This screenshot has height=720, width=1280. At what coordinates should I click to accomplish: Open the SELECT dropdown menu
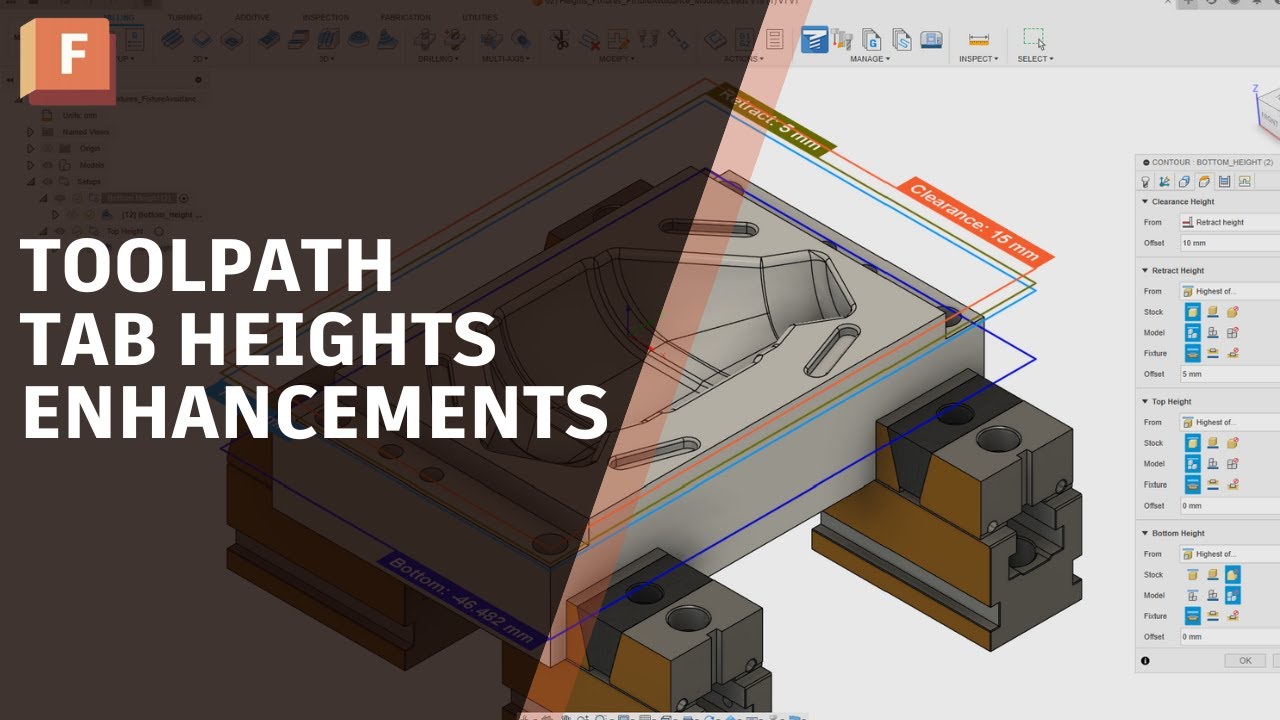pos(1035,59)
